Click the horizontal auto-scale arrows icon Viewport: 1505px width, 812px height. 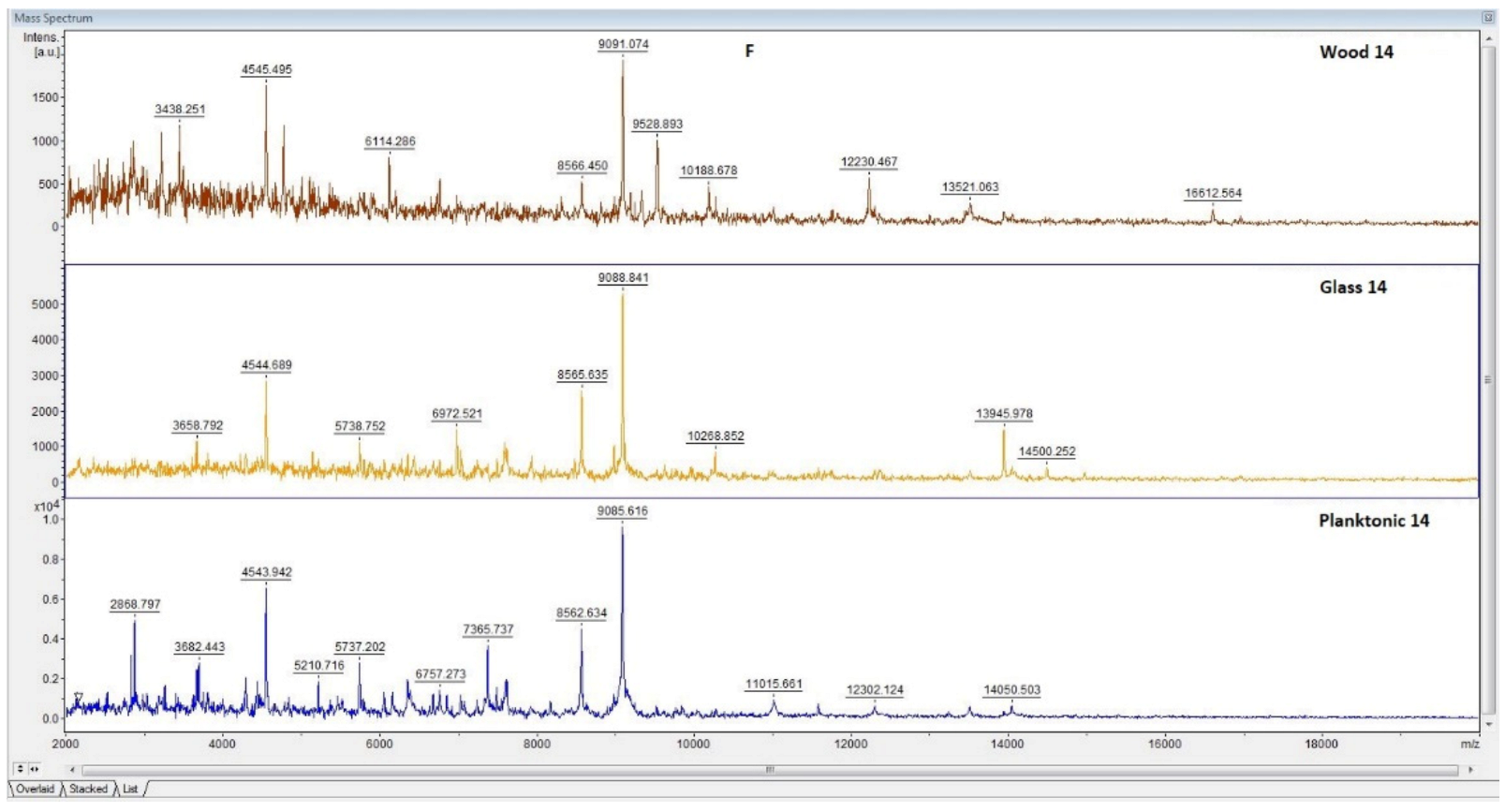pos(34,769)
